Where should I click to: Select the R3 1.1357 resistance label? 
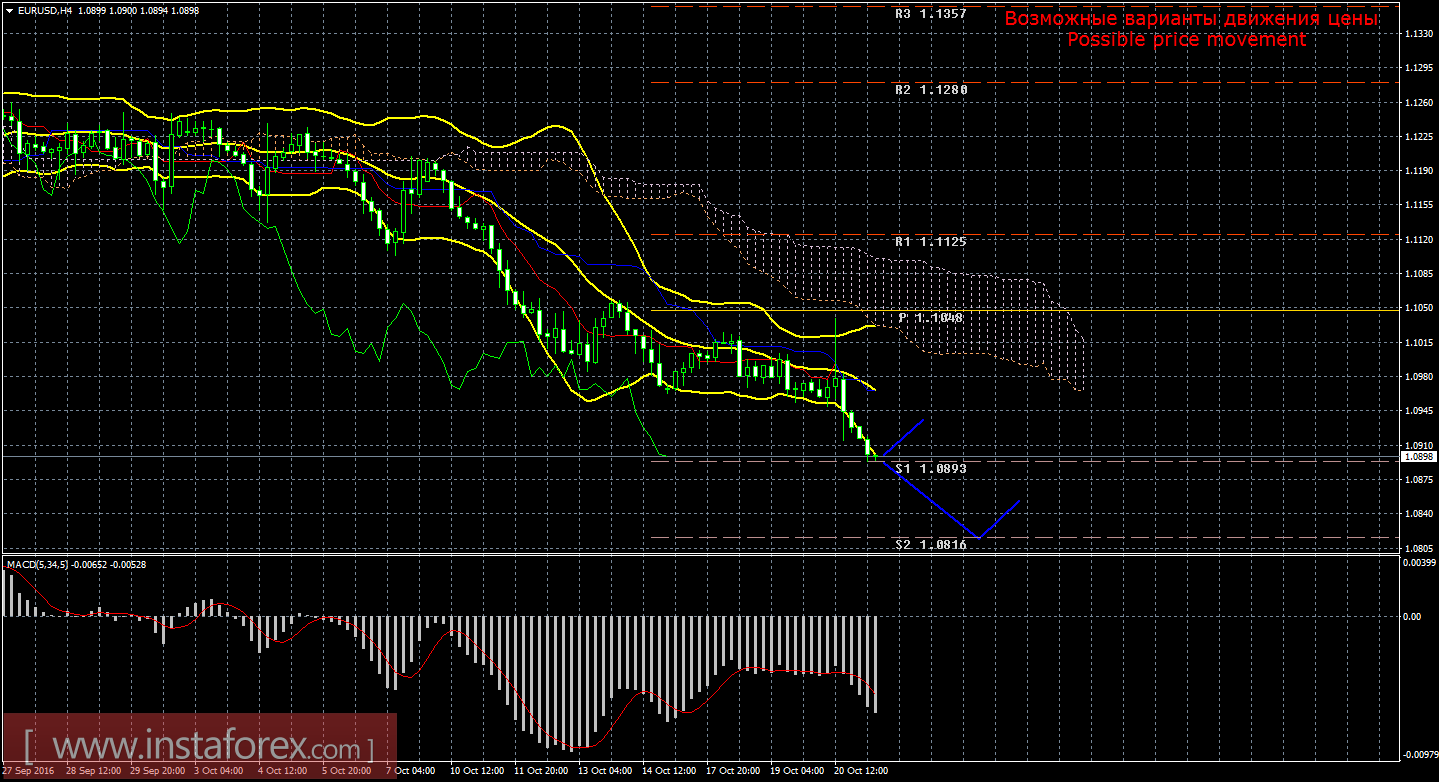[930, 15]
